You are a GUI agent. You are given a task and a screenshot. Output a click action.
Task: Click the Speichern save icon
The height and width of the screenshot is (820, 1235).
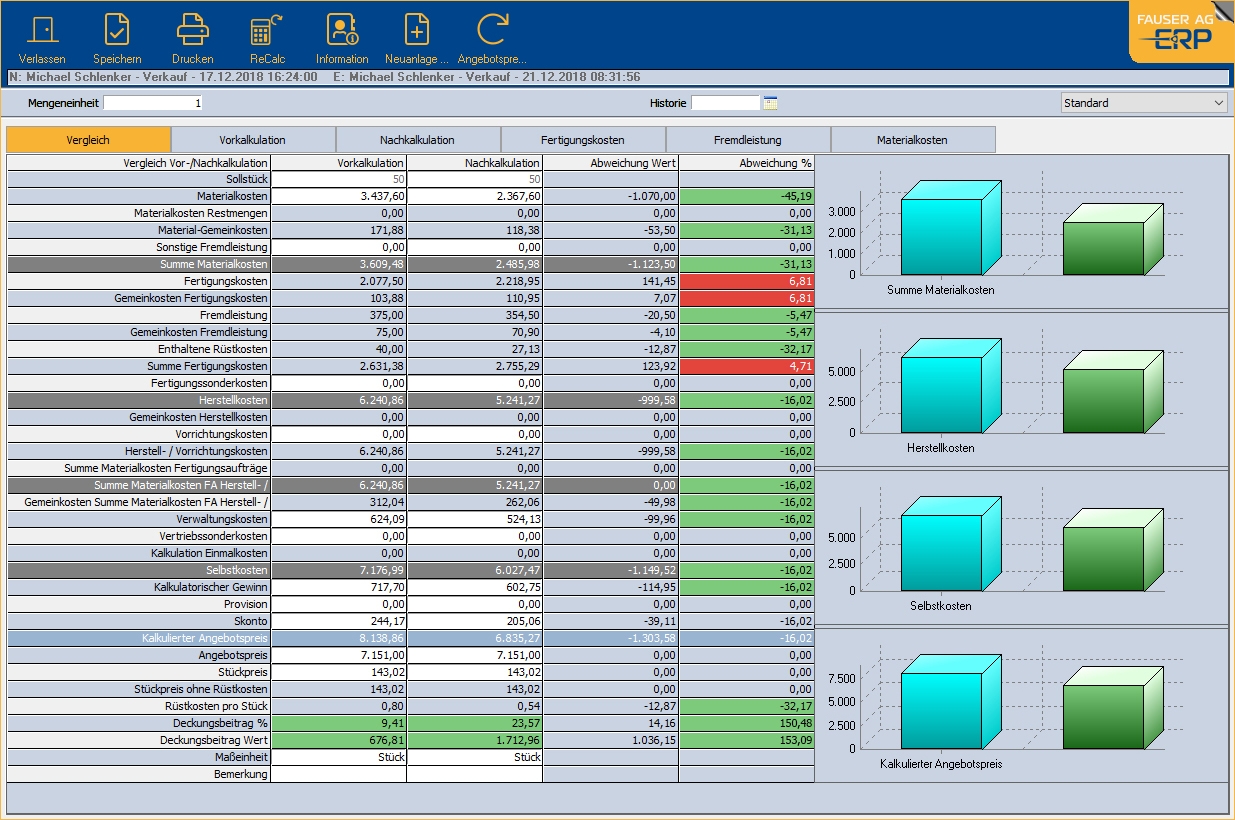tap(117, 30)
